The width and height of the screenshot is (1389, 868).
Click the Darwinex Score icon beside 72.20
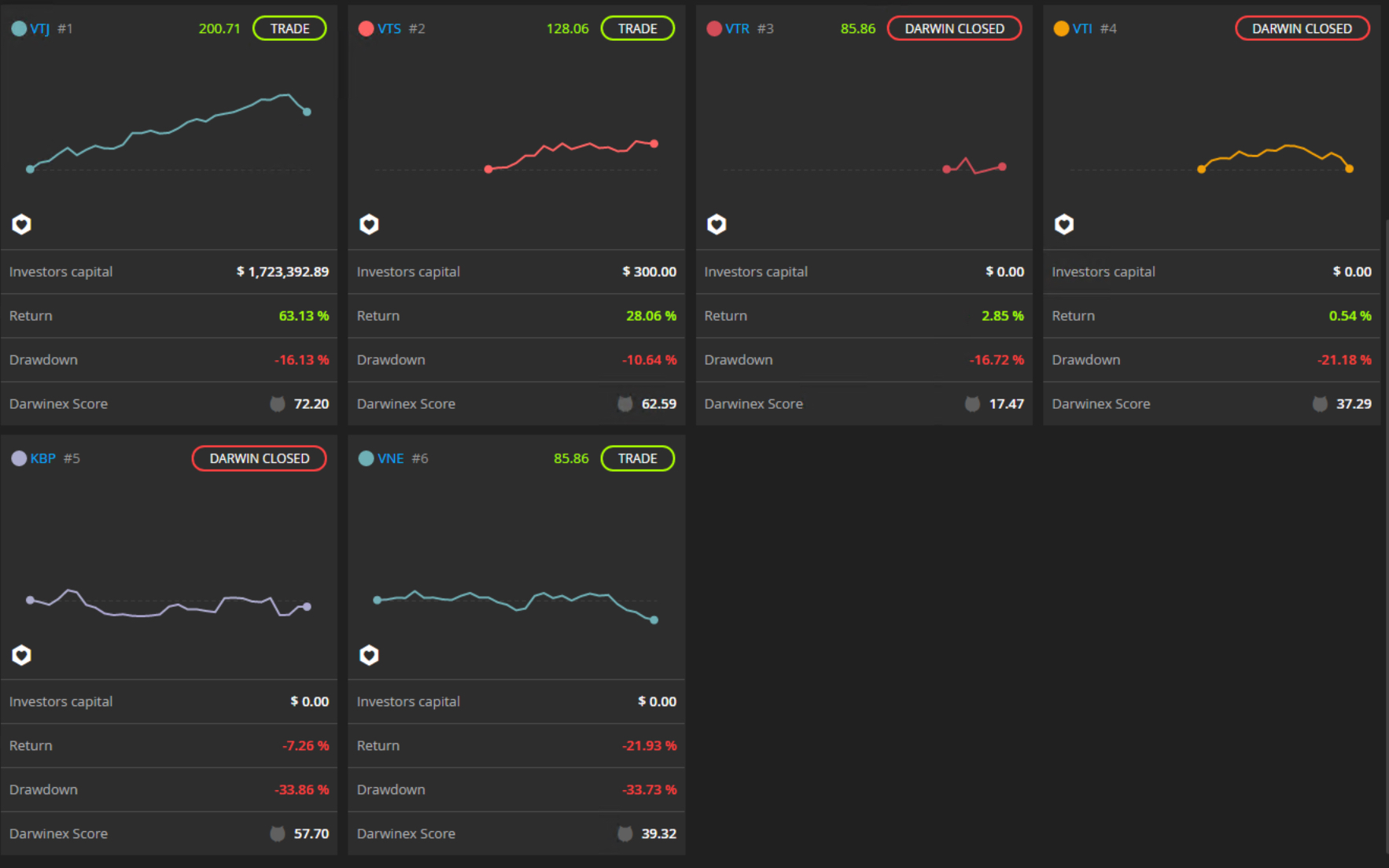(278, 404)
